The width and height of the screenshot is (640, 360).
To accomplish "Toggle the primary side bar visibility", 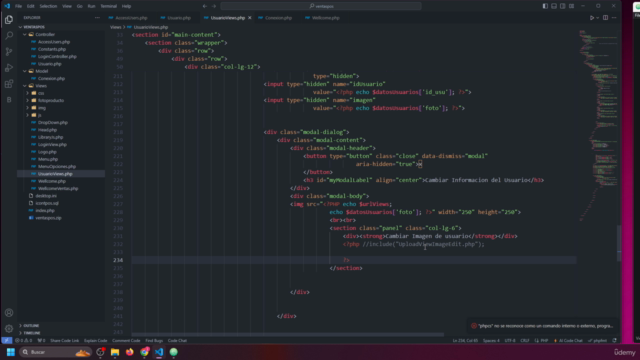I will click(x=545, y=6).
